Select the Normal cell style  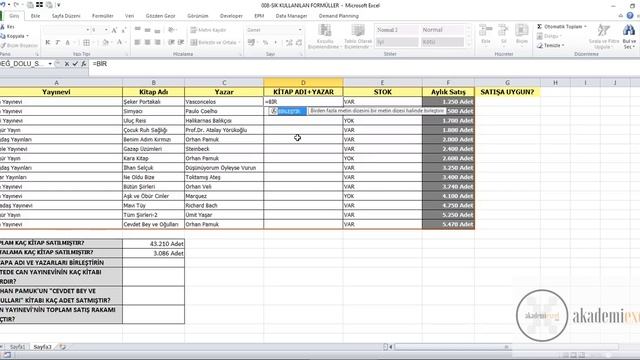(x=442, y=30)
